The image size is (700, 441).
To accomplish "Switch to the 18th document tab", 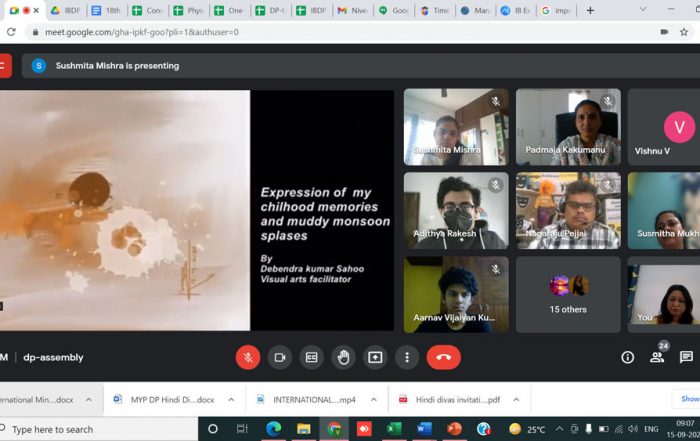I will pyautogui.click(x=106, y=10).
